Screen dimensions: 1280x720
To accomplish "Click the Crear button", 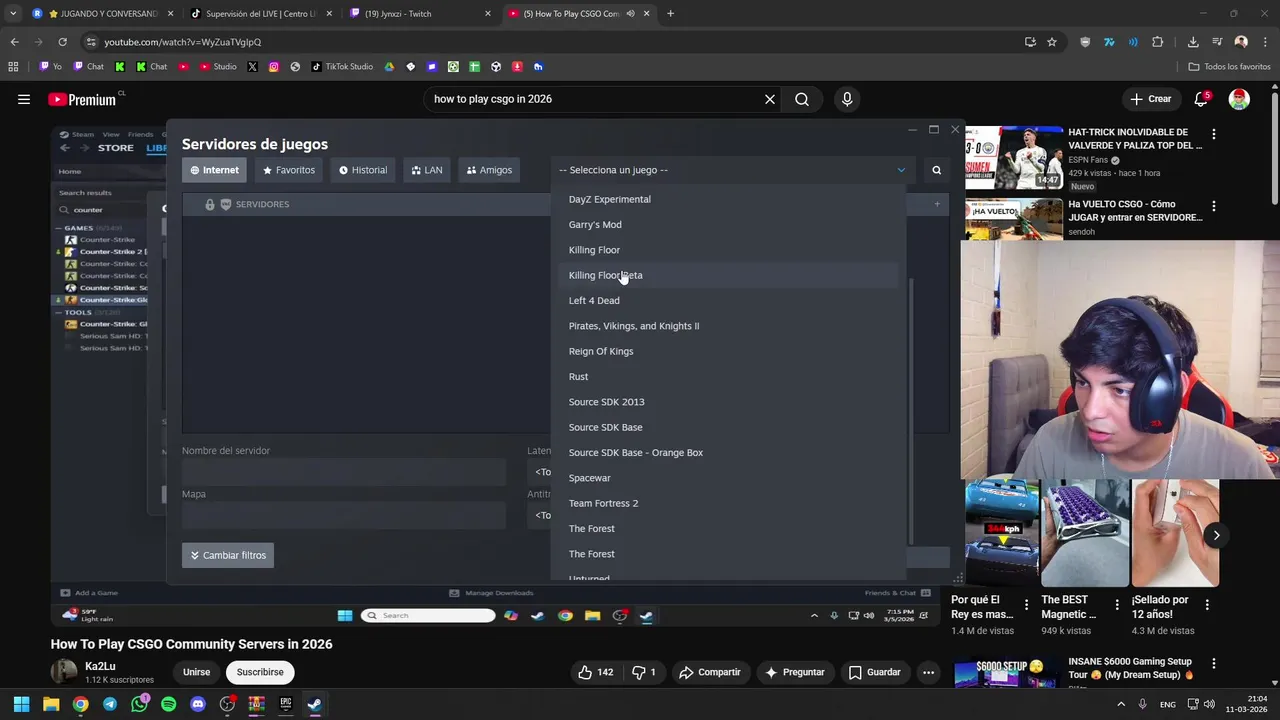I will click(1150, 99).
